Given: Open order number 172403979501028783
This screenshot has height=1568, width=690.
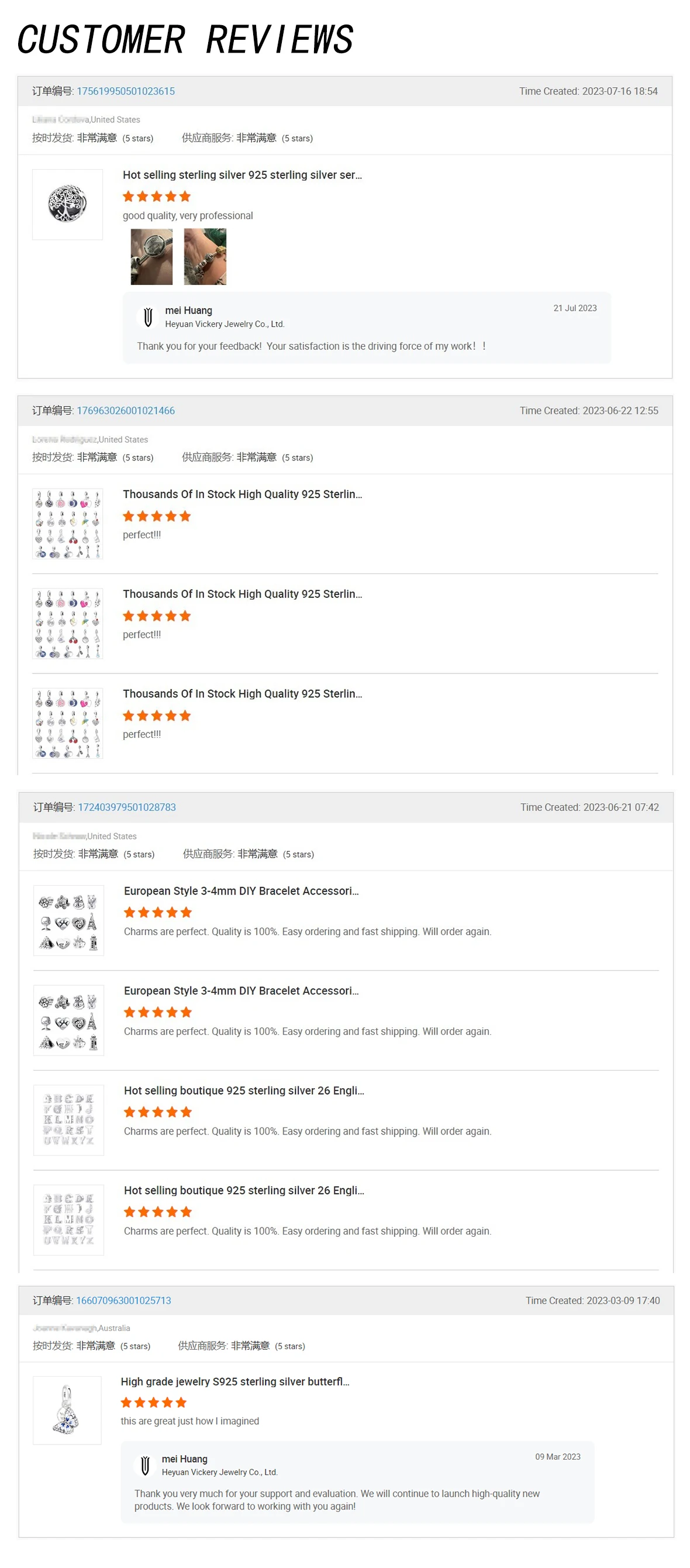Looking at the screenshot, I should point(126,807).
